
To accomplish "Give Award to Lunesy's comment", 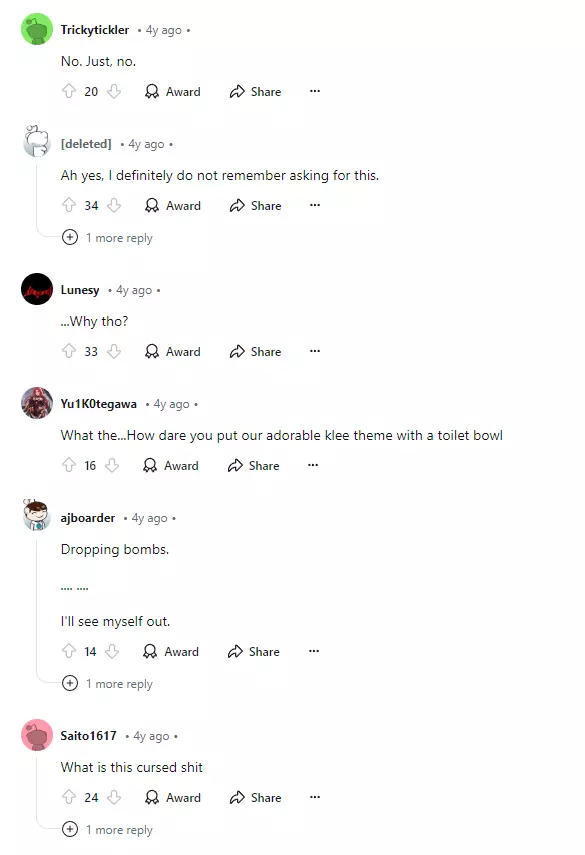I will 173,352.
